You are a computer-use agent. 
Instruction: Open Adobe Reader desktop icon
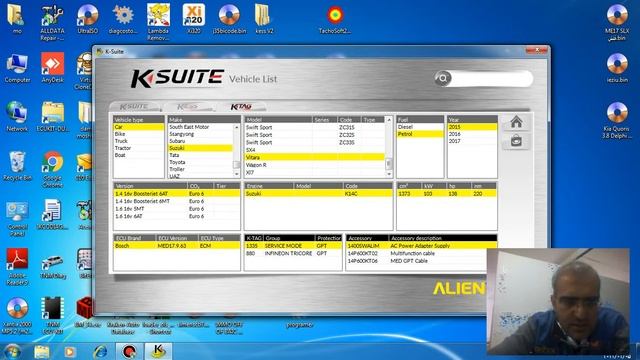pyautogui.click(x=17, y=267)
